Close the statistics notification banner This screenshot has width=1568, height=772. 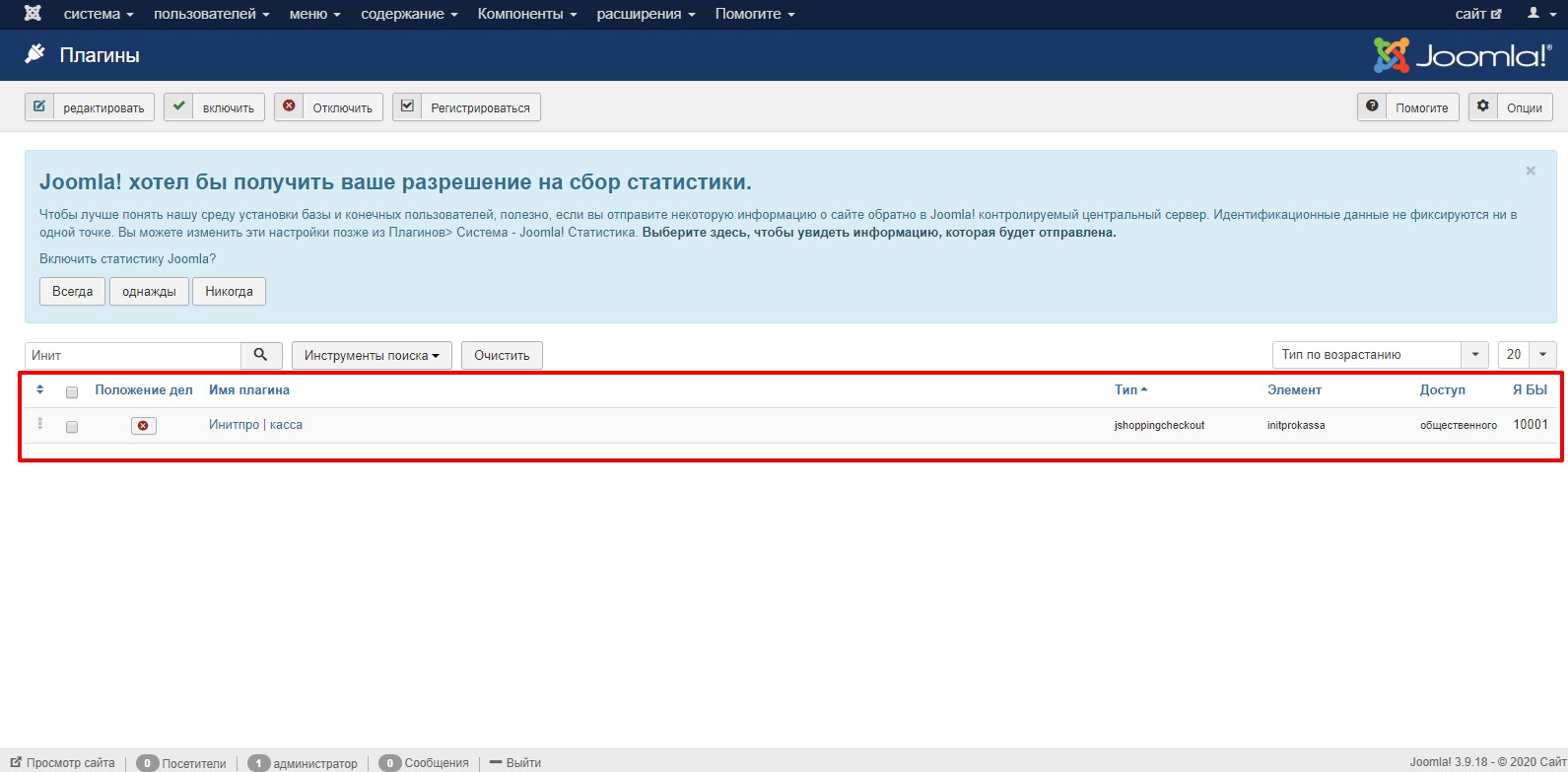click(1531, 171)
